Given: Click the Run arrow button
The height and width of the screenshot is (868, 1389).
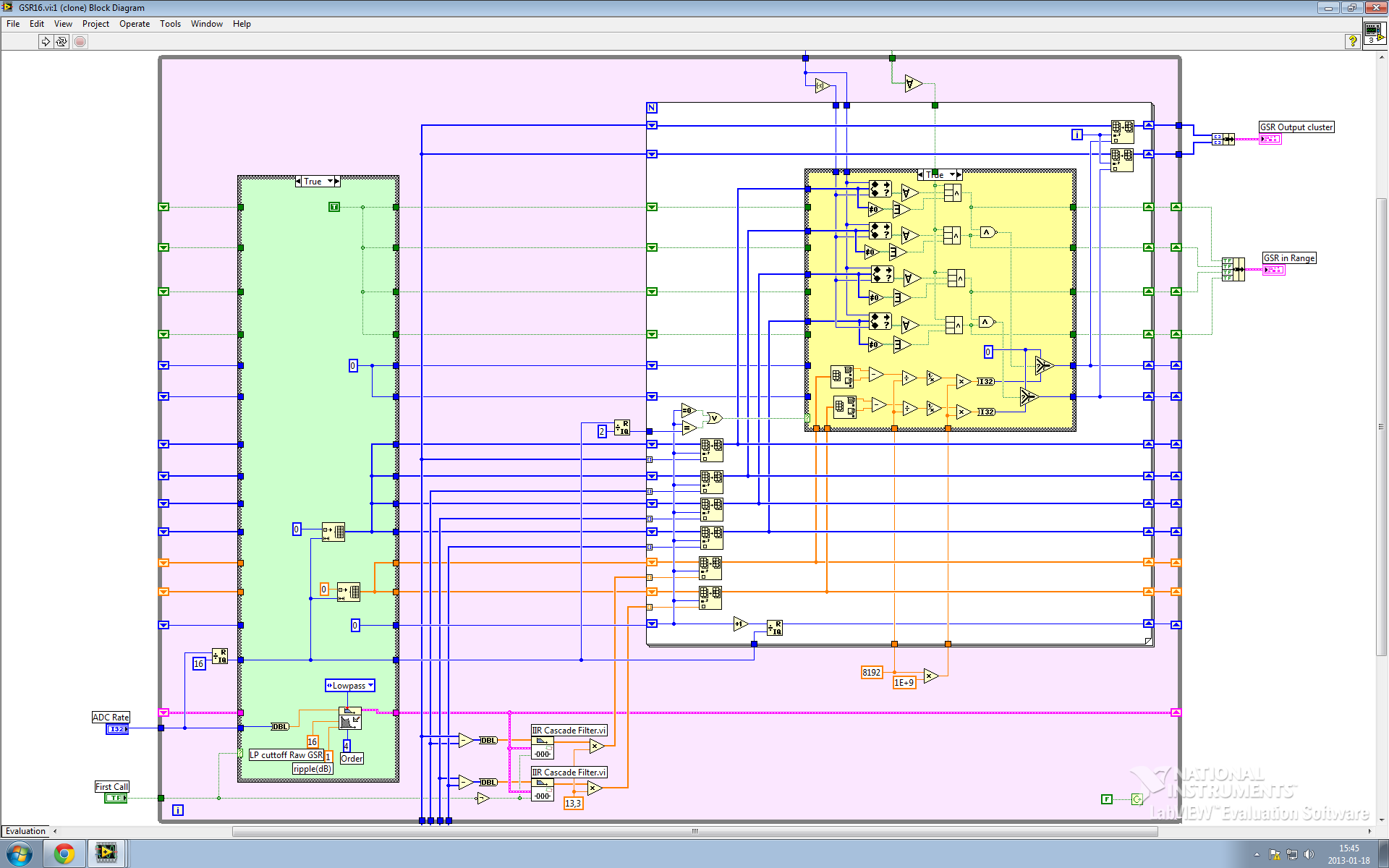Looking at the screenshot, I should [46, 41].
